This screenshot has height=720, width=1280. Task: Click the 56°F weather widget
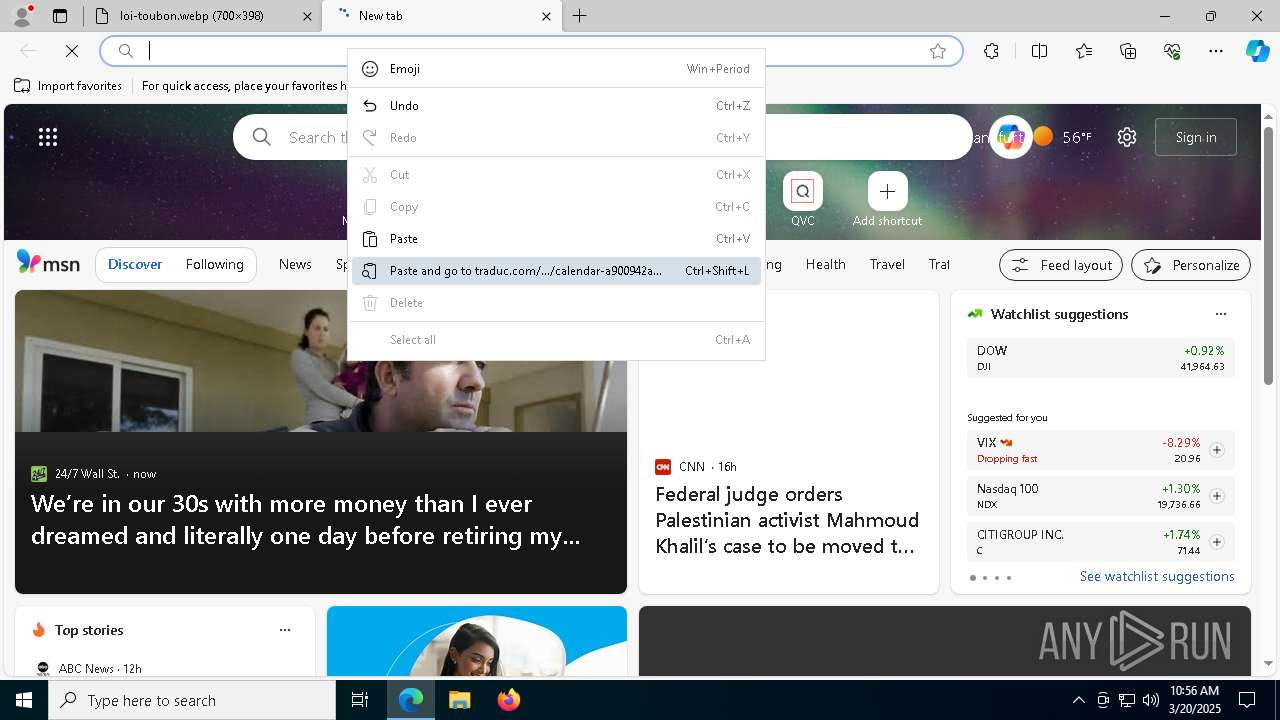(1063, 137)
